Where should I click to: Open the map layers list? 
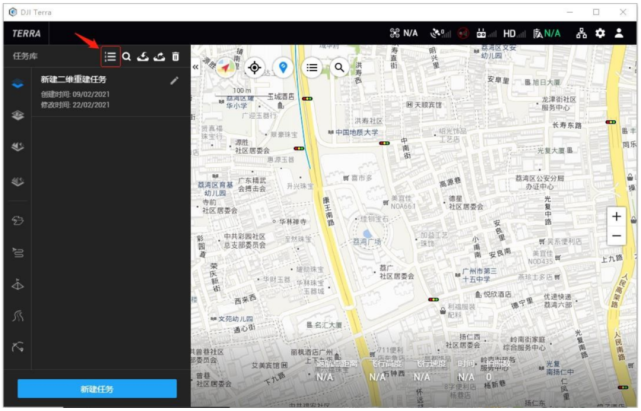(x=313, y=67)
